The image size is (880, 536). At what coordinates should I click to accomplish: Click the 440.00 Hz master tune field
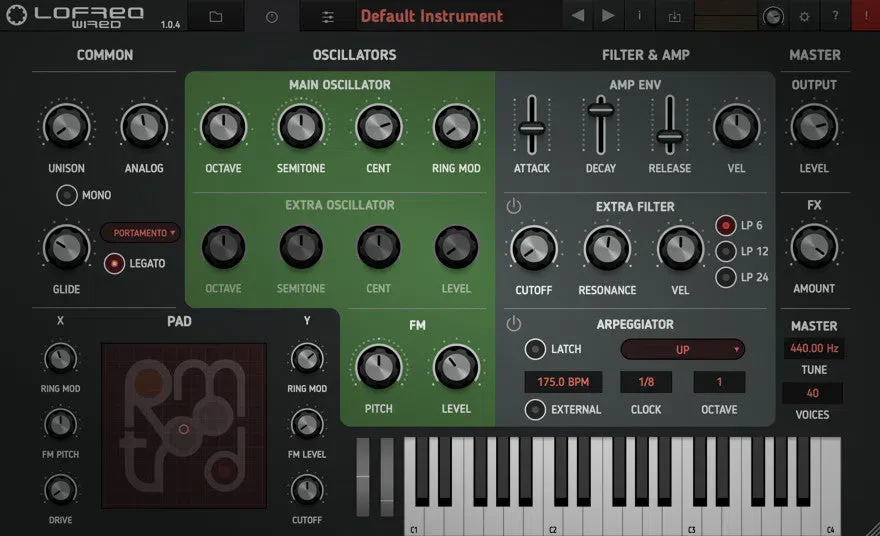tap(814, 349)
